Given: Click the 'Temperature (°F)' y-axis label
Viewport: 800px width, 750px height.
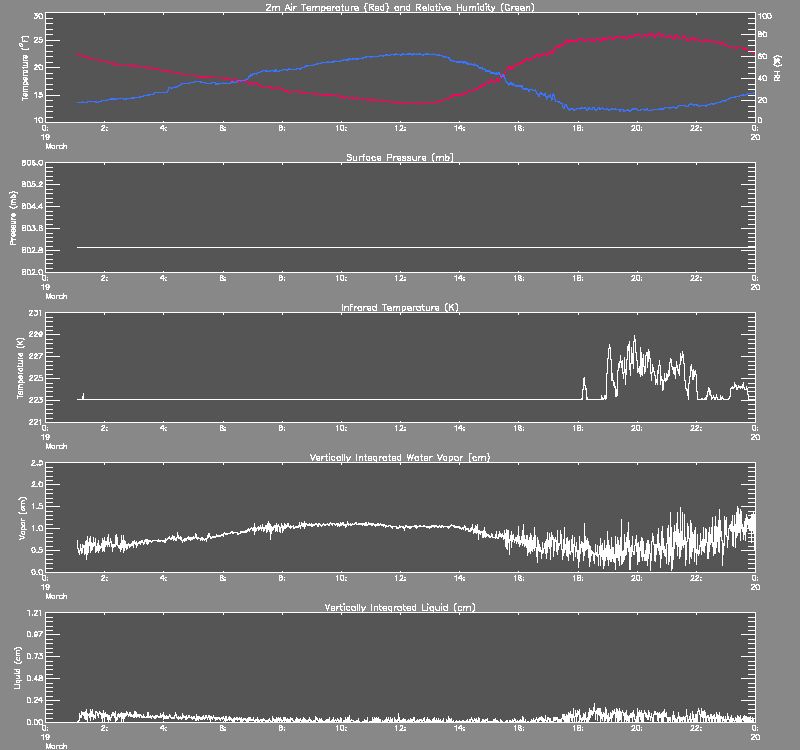Looking at the screenshot, I should coord(24,68).
